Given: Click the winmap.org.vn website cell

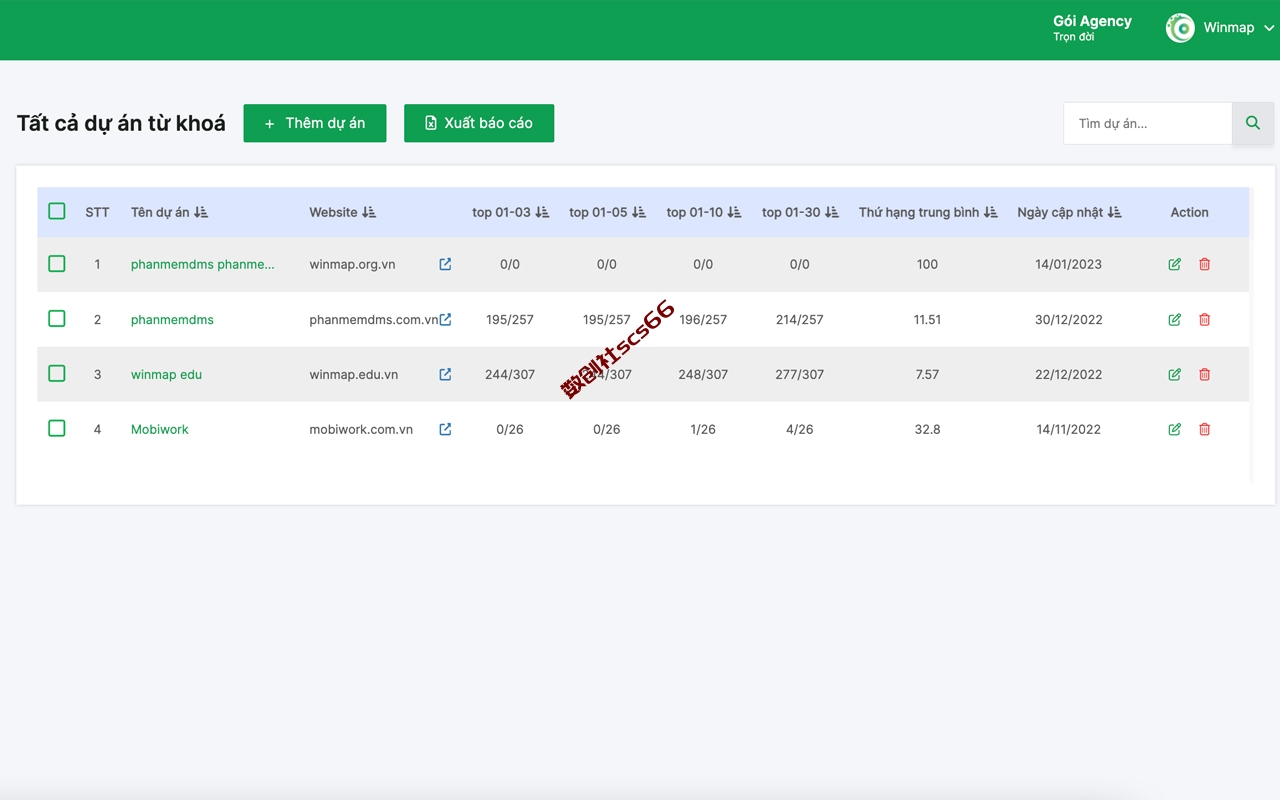Looking at the screenshot, I should [352, 265].
